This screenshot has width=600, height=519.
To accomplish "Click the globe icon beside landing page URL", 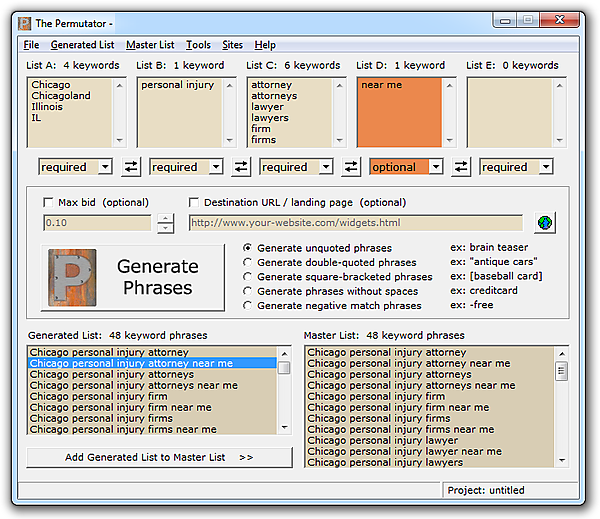I will pyautogui.click(x=545, y=223).
